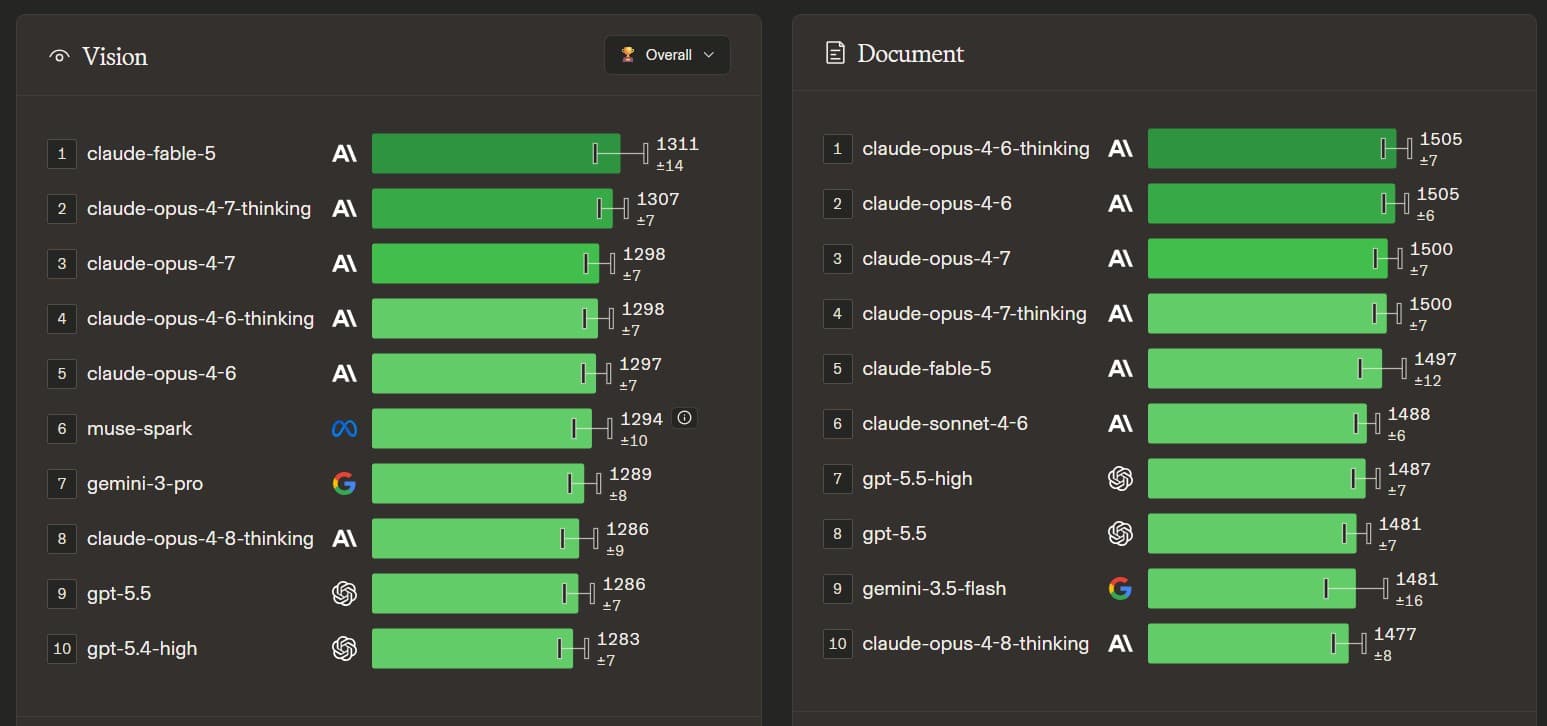The image size is (1547, 726).
Task: Open claude-opus-4-6-thinking in the Document list
Action: 976,149
